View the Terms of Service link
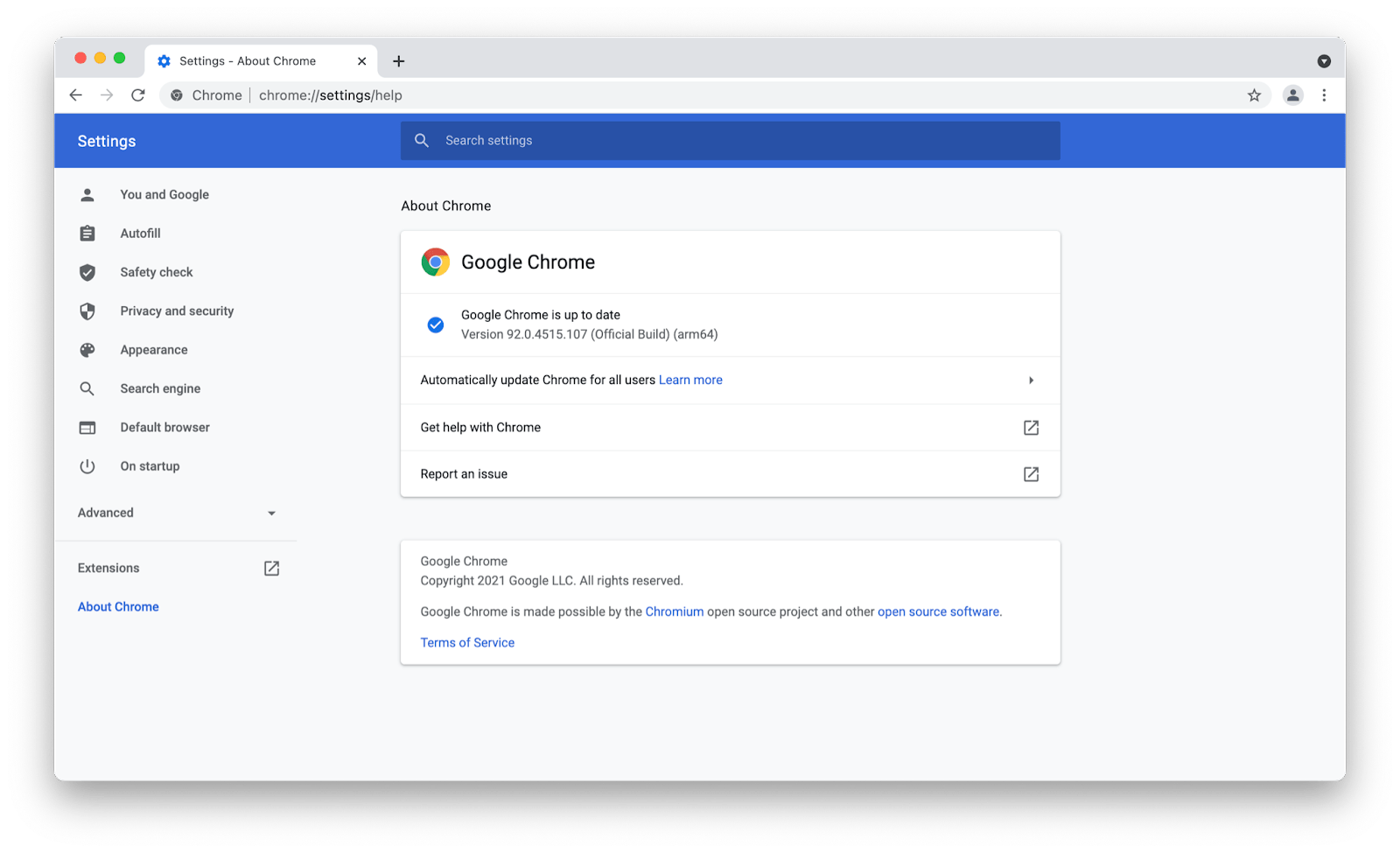Viewport: 1400px width, 853px height. (467, 643)
